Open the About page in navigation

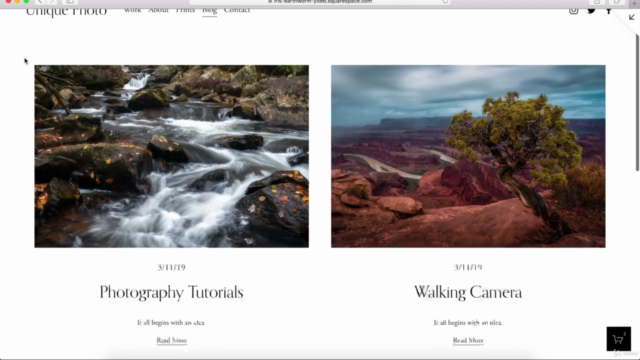click(x=158, y=10)
